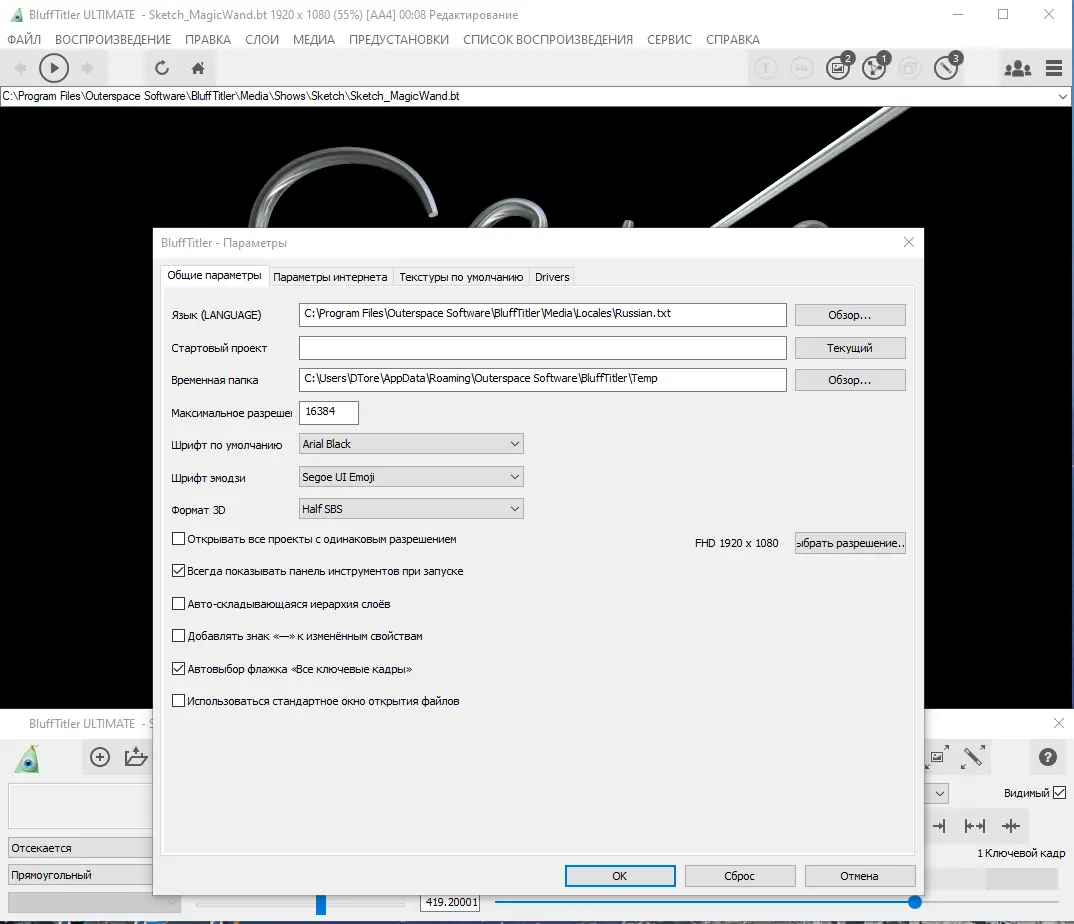Select the 'Общие параметры' tab
Screen dimensions: 1074x924
tap(214, 275)
